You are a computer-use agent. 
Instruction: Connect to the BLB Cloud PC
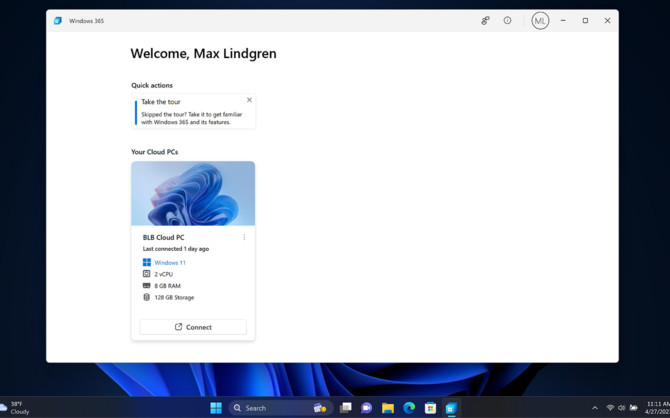[x=193, y=327]
